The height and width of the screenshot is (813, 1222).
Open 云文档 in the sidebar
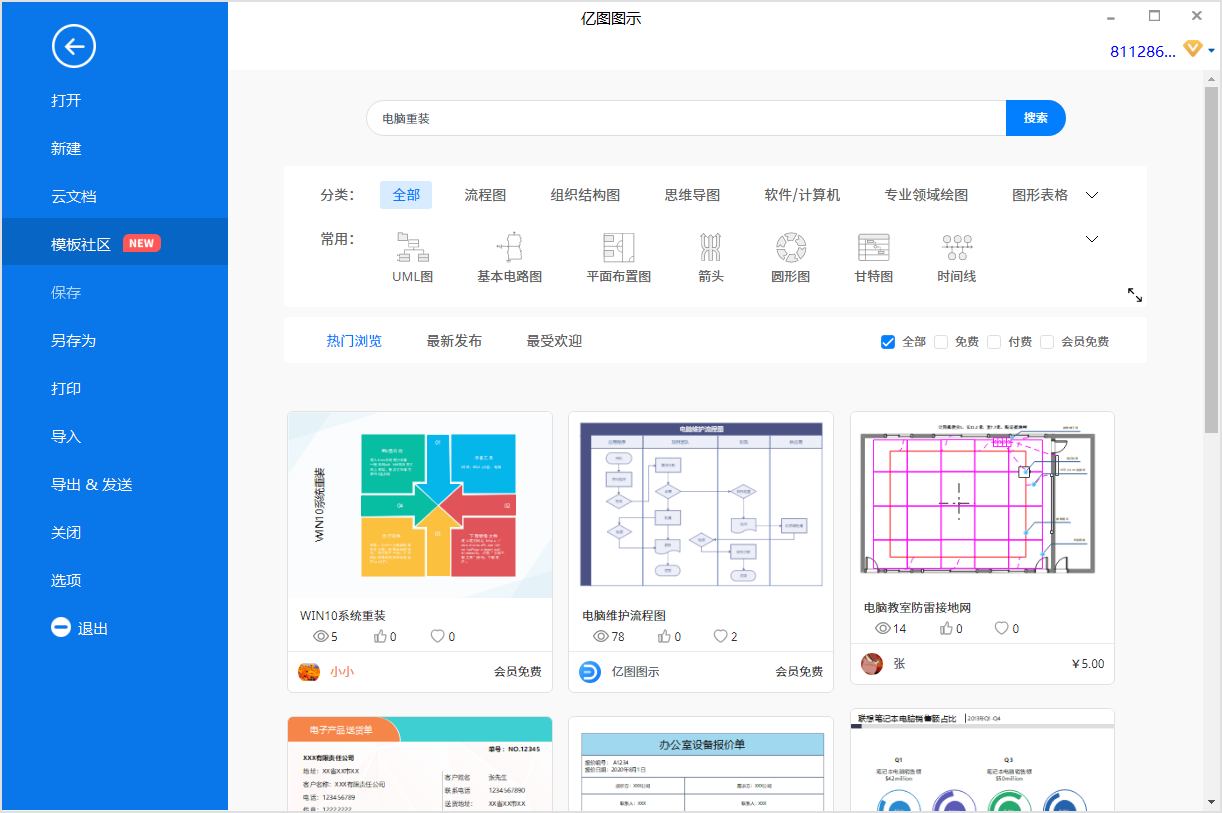pyautogui.click(x=74, y=196)
